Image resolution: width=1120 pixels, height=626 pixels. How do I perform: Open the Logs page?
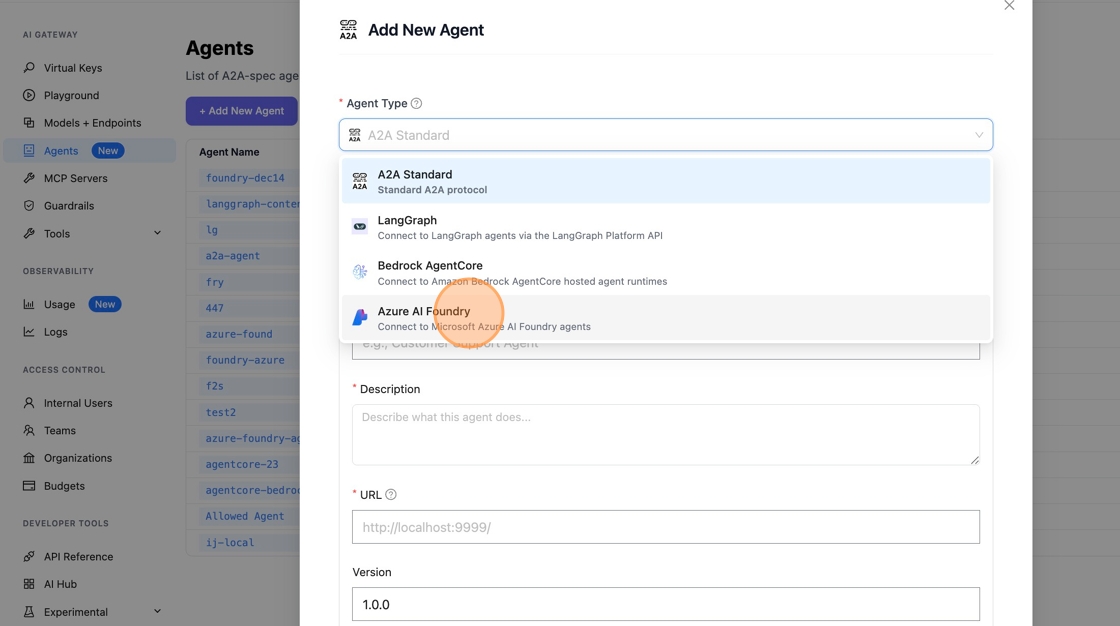pyautogui.click(x=56, y=332)
